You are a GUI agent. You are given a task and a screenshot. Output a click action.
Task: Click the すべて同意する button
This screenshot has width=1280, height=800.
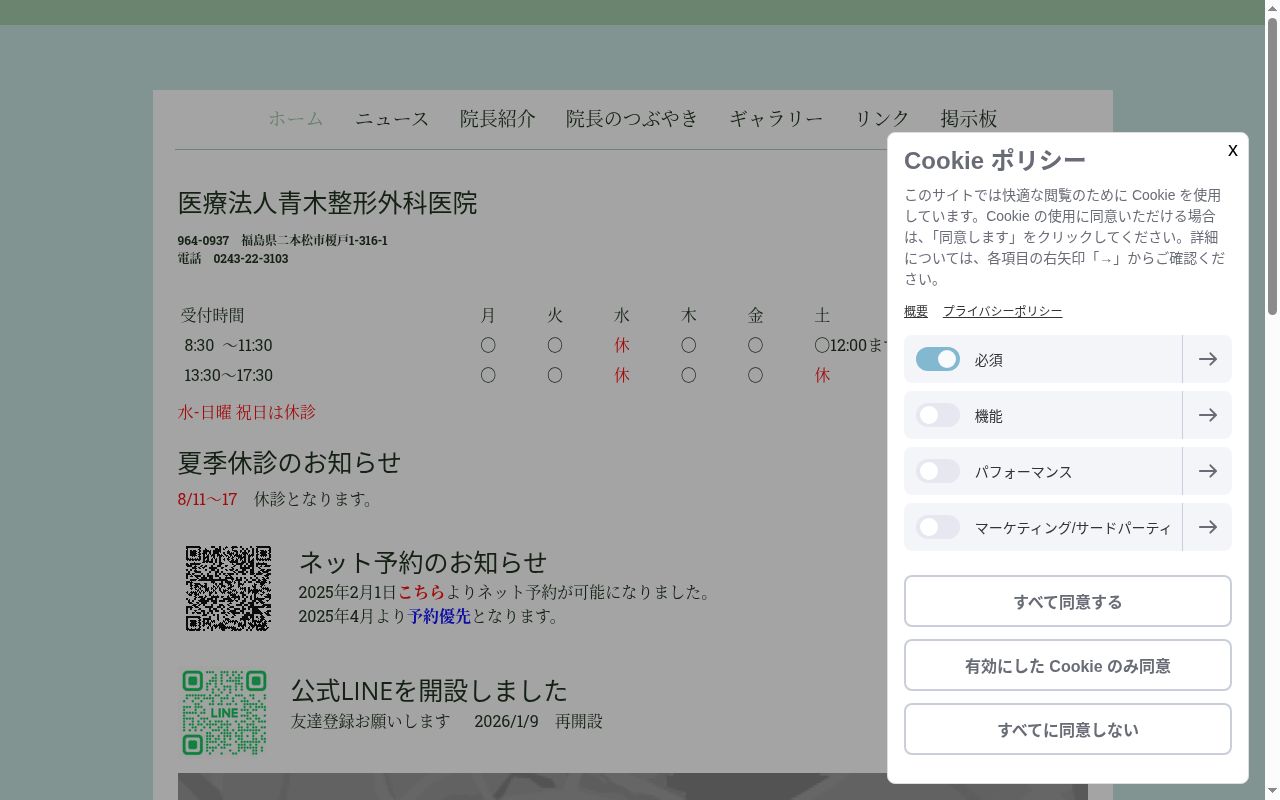(x=1068, y=601)
